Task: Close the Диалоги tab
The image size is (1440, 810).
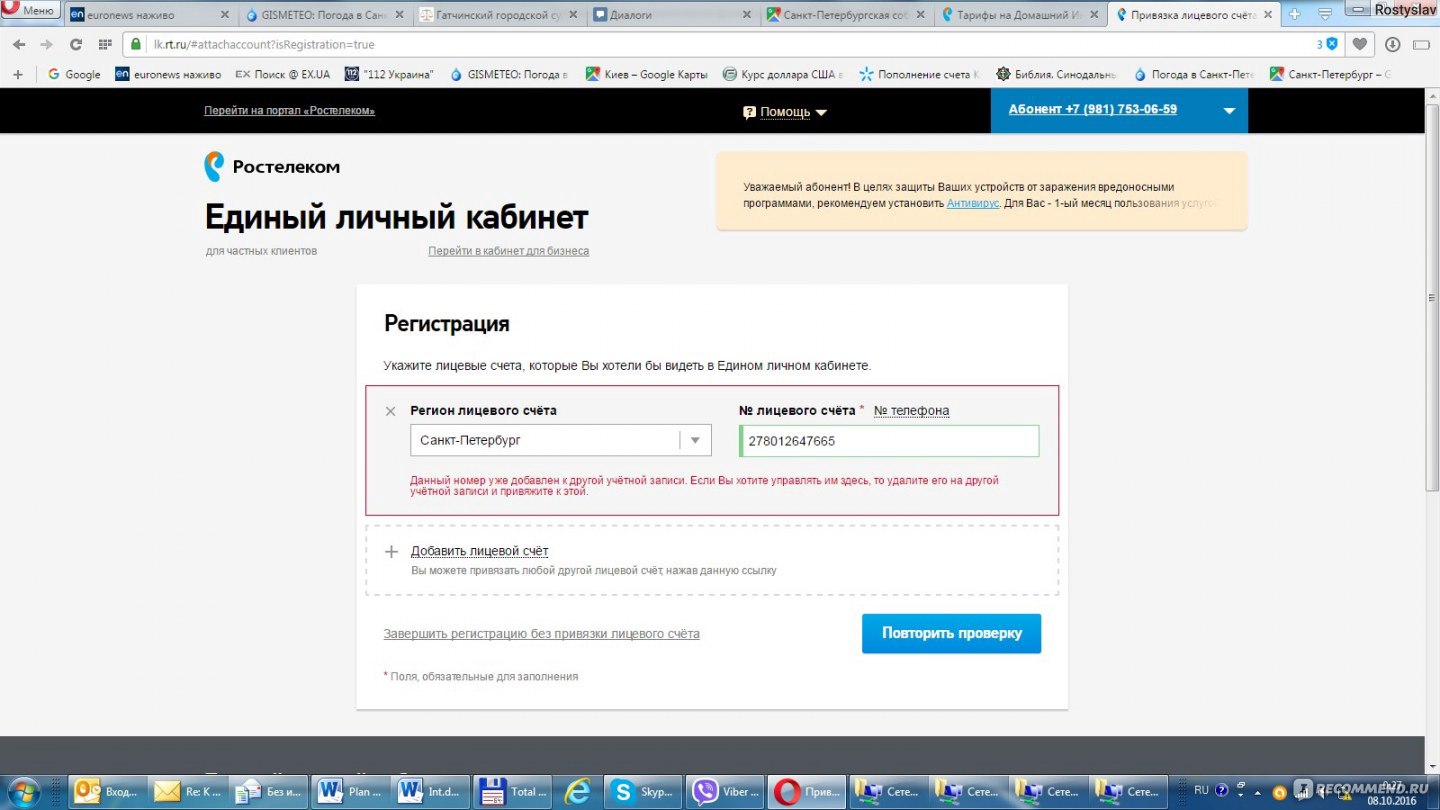Action: (746, 15)
